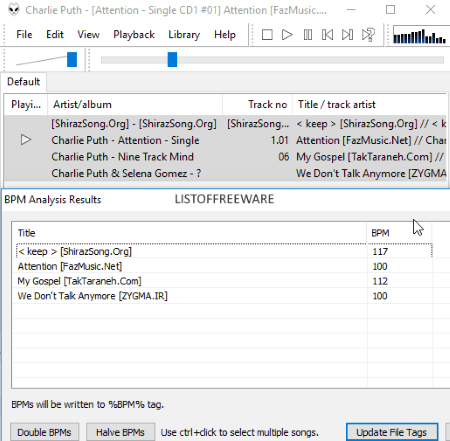Open the Help menu
The image size is (450, 441).
click(225, 35)
